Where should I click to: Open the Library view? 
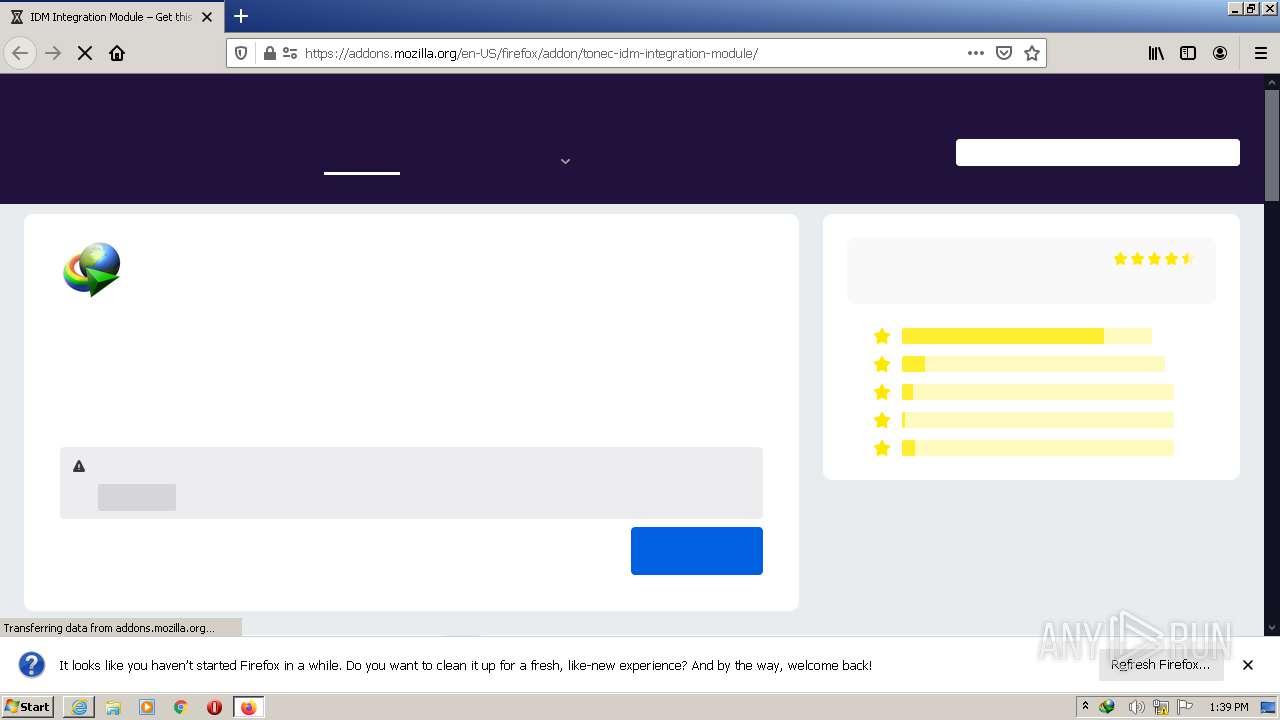coord(1156,53)
